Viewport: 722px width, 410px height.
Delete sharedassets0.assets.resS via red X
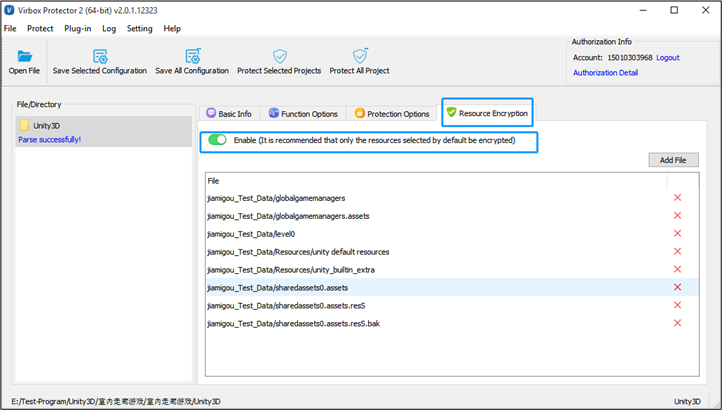[x=677, y=305]
